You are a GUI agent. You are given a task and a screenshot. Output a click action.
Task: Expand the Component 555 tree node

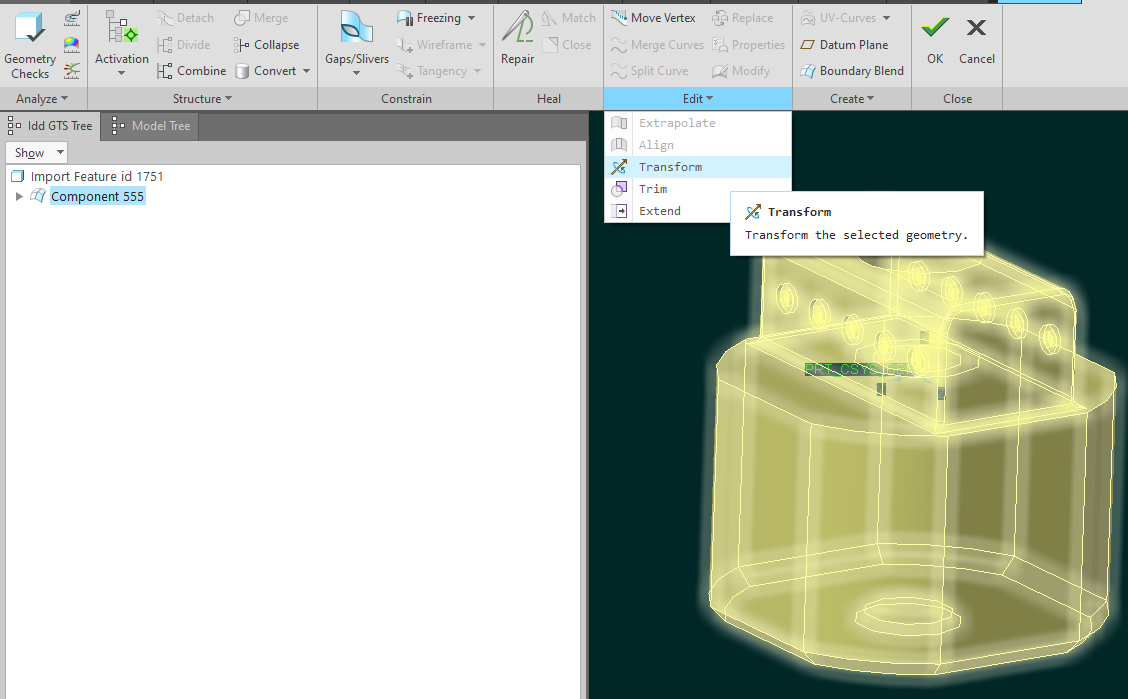pos(18,196)
